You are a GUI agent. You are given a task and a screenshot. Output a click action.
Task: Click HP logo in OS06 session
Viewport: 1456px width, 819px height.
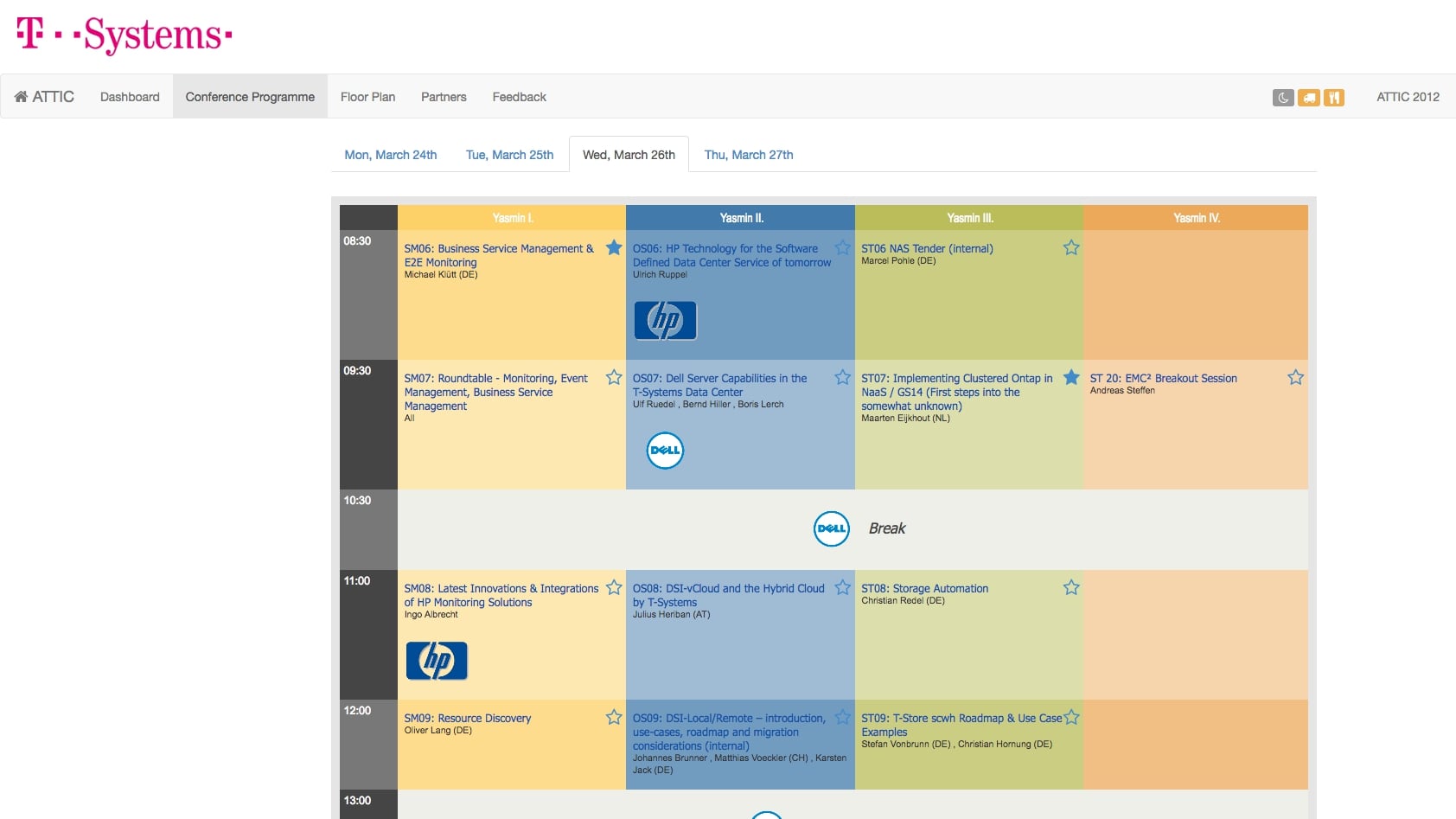[665, 321]
